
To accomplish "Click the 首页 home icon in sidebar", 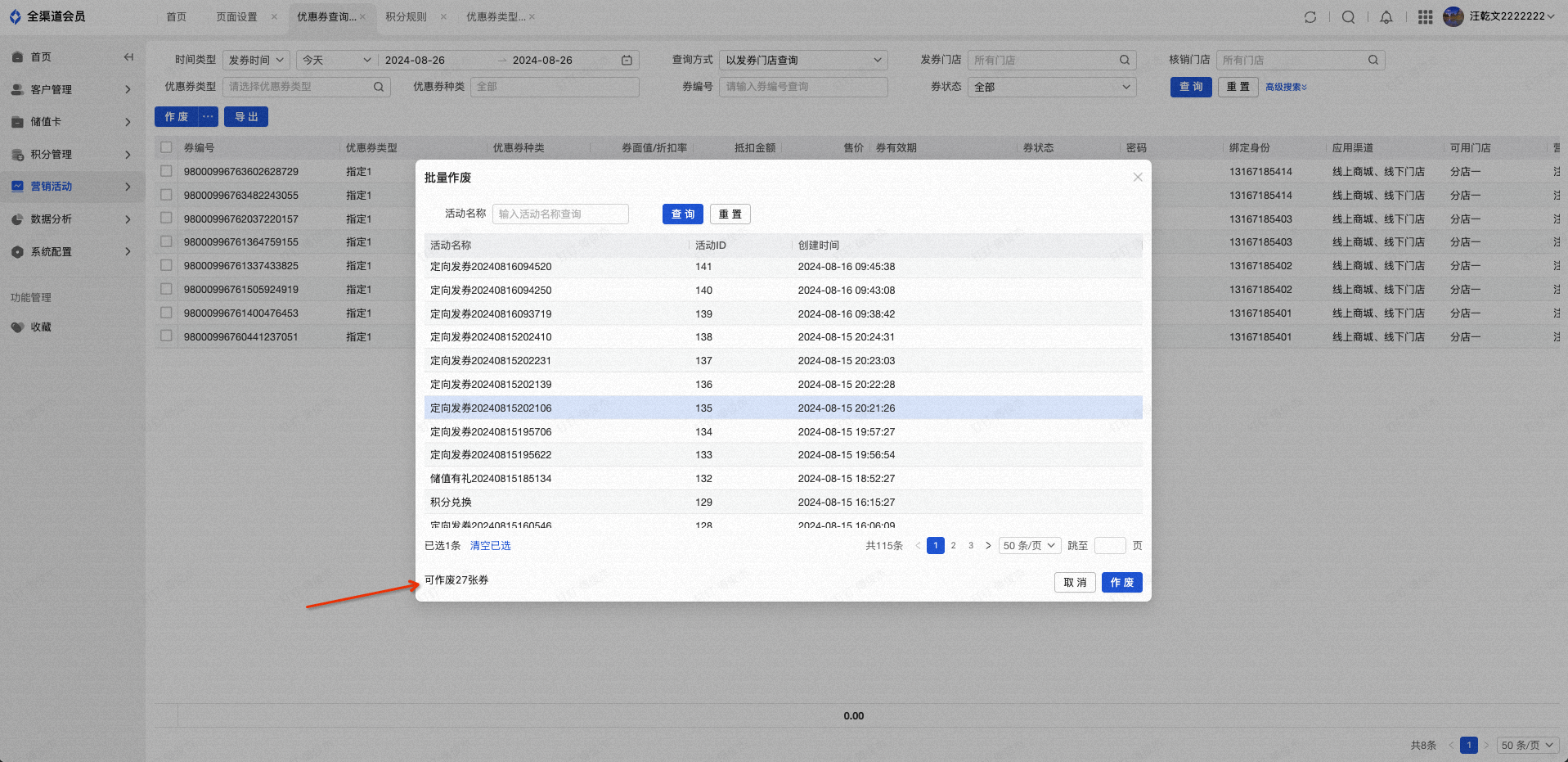I will pos(17,57).
